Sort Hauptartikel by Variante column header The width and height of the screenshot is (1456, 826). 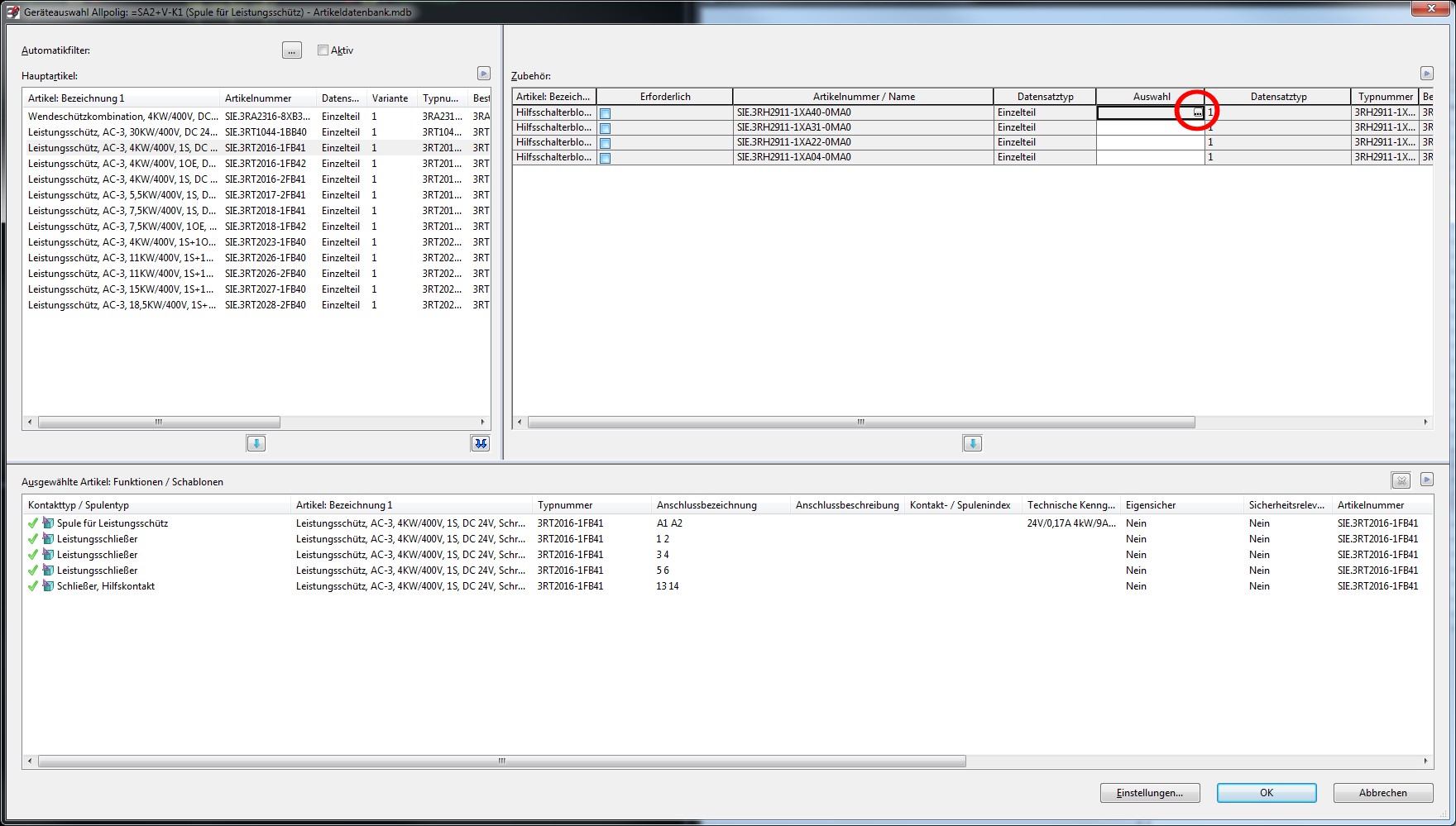coord(391,98)
